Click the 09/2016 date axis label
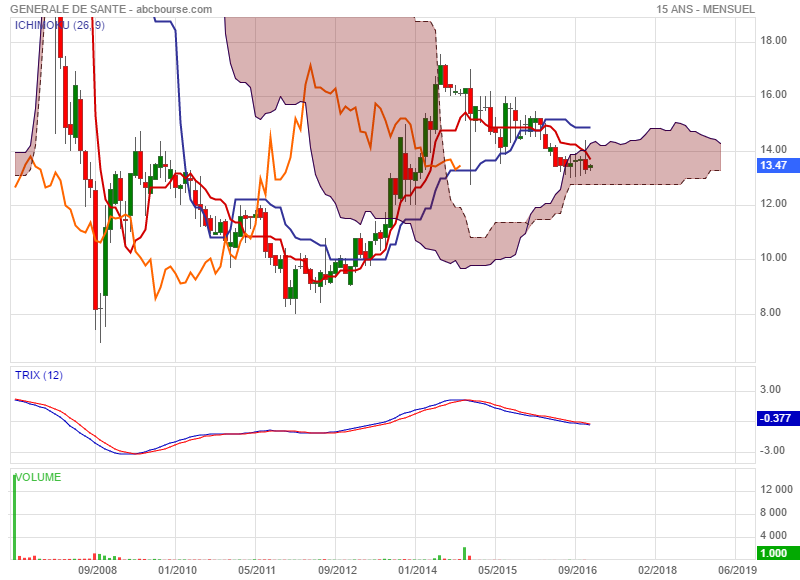The image size is (800, 580). [577, 570]
